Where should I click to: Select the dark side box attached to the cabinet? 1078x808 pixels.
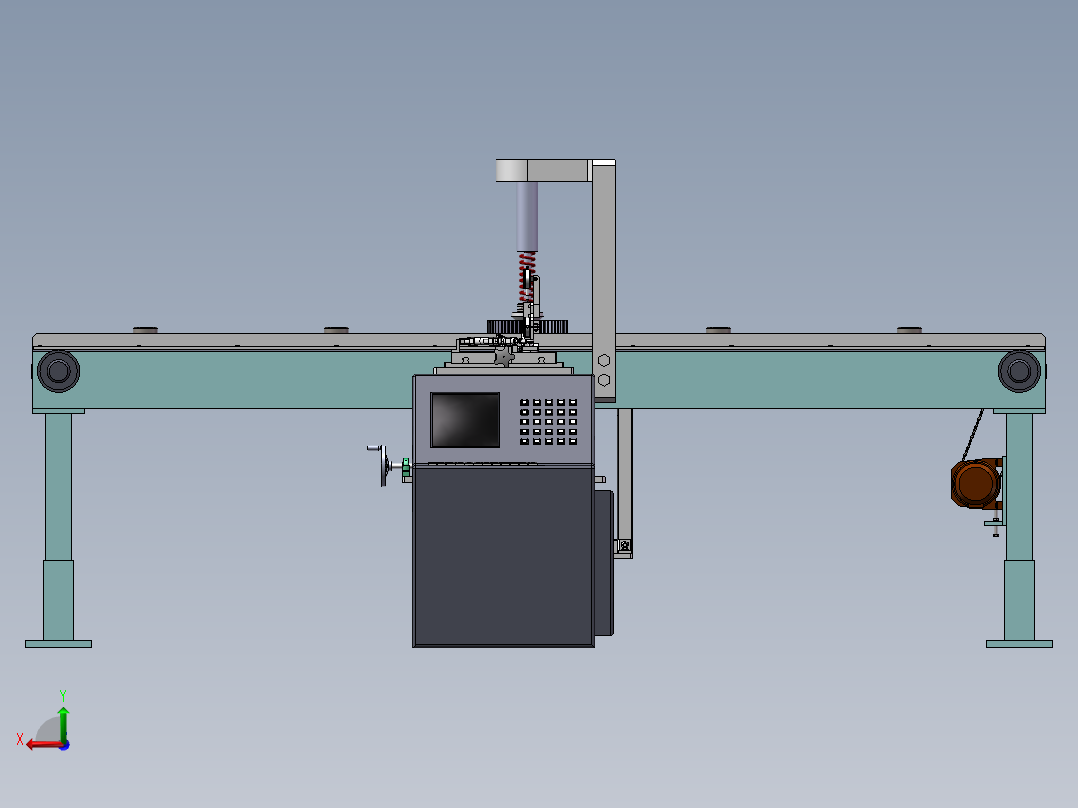[x=604, y=563]
